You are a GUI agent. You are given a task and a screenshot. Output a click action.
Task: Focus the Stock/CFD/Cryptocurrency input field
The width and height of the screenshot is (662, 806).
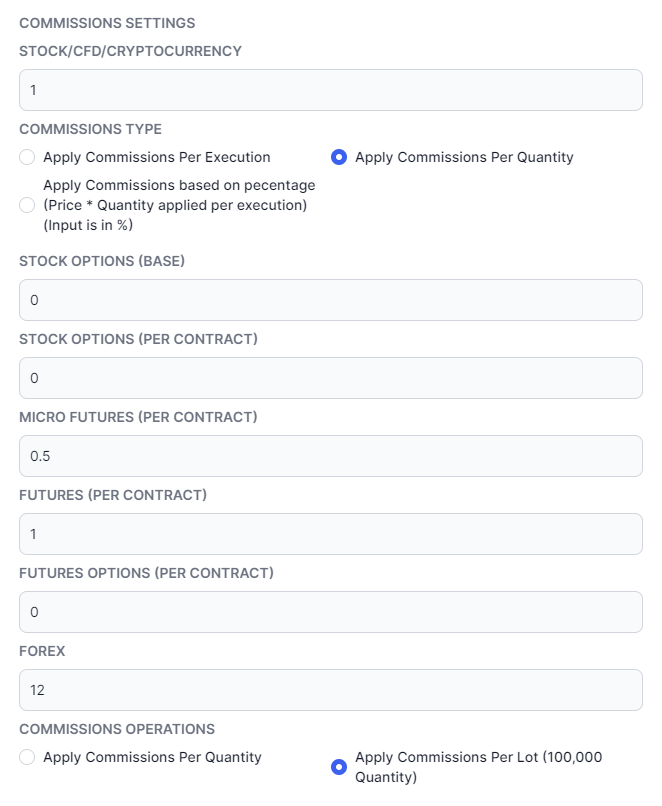[331, 90]
